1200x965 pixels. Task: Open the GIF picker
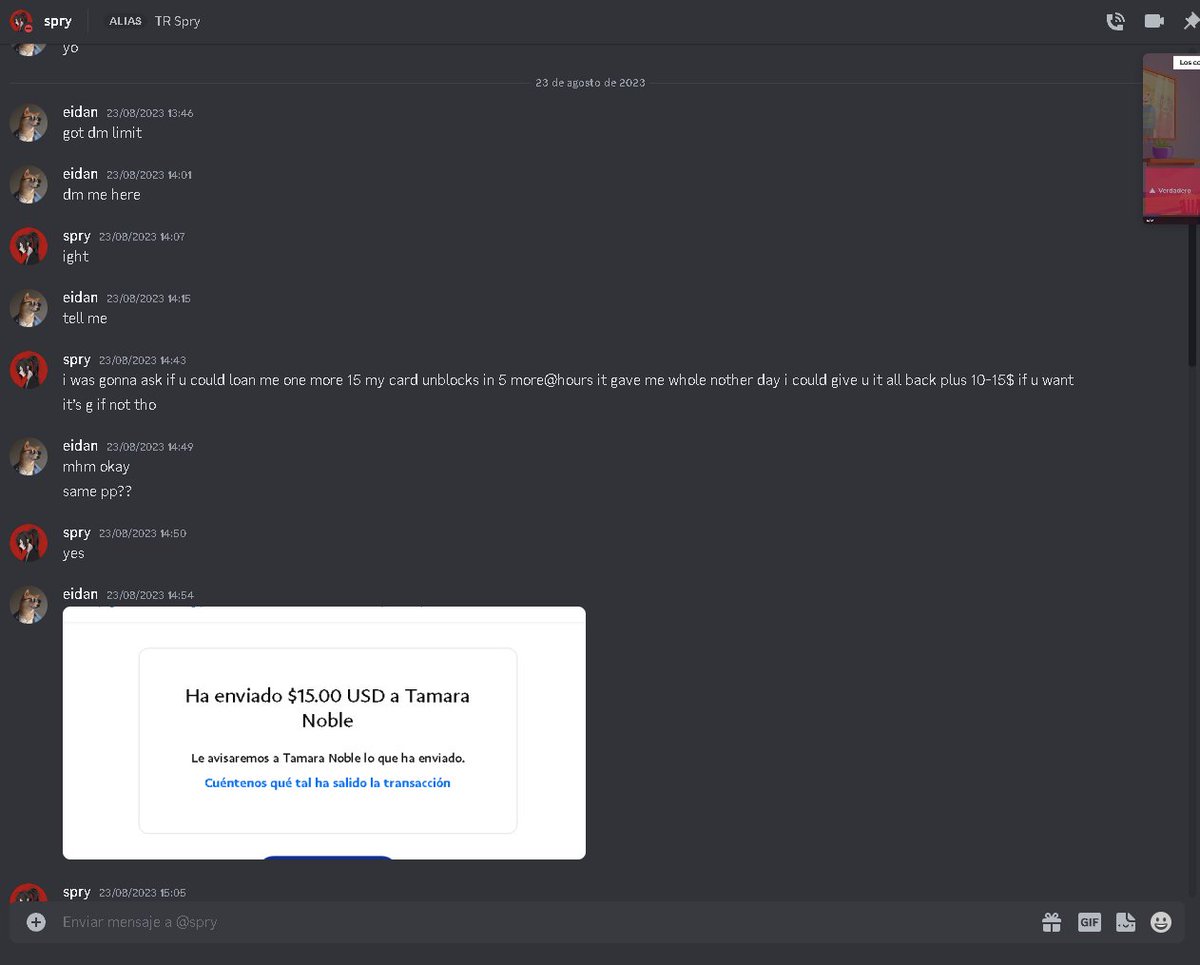click(1089, 922)
